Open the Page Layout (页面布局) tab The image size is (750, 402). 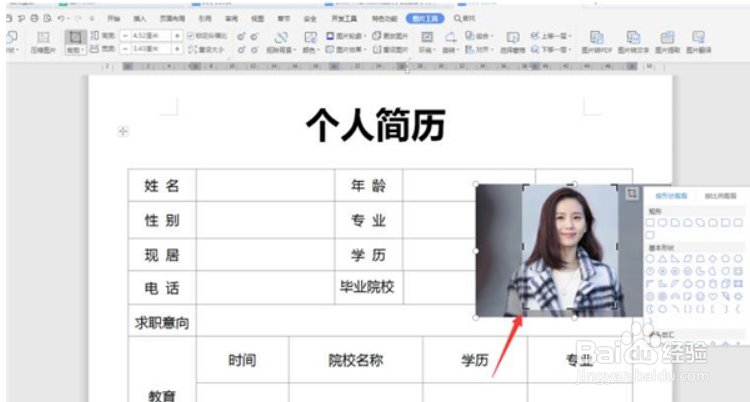(172, 19)
